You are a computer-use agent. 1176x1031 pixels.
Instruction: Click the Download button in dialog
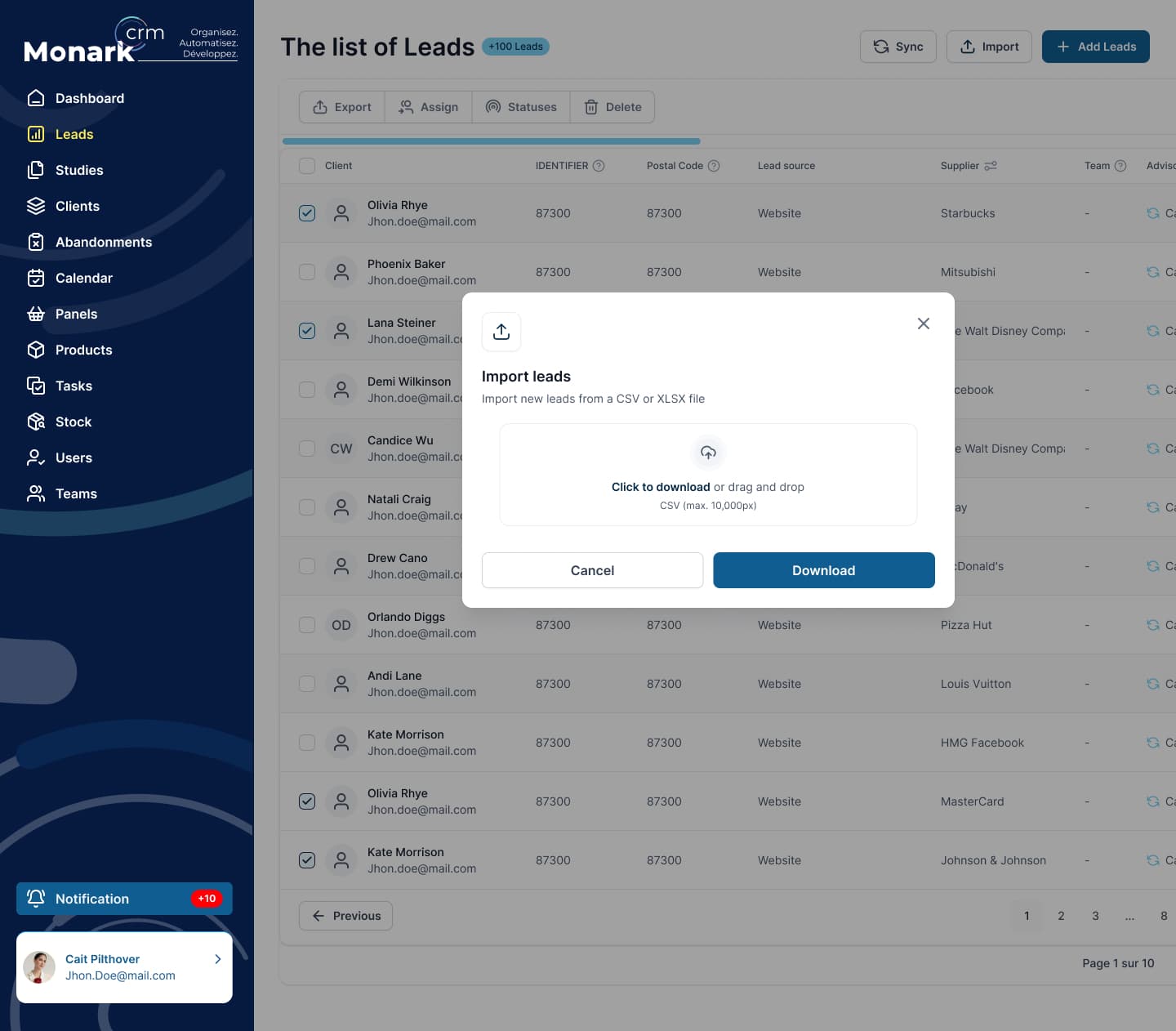824,570
